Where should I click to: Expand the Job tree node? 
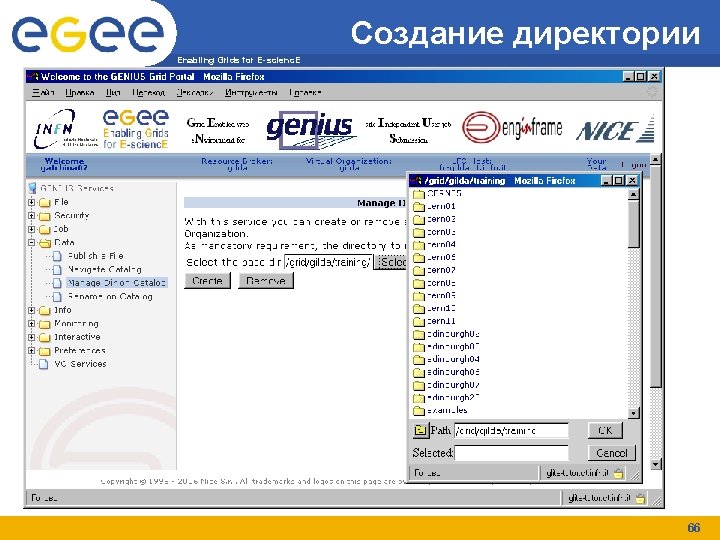pos(31,229)
